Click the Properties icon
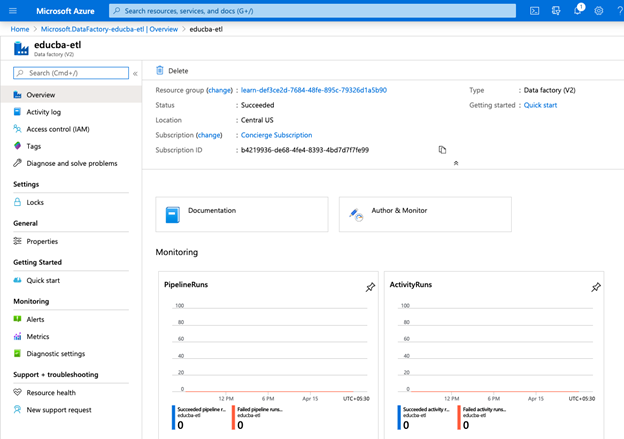This screenshot has height=439, width=624. pos(17,241)
